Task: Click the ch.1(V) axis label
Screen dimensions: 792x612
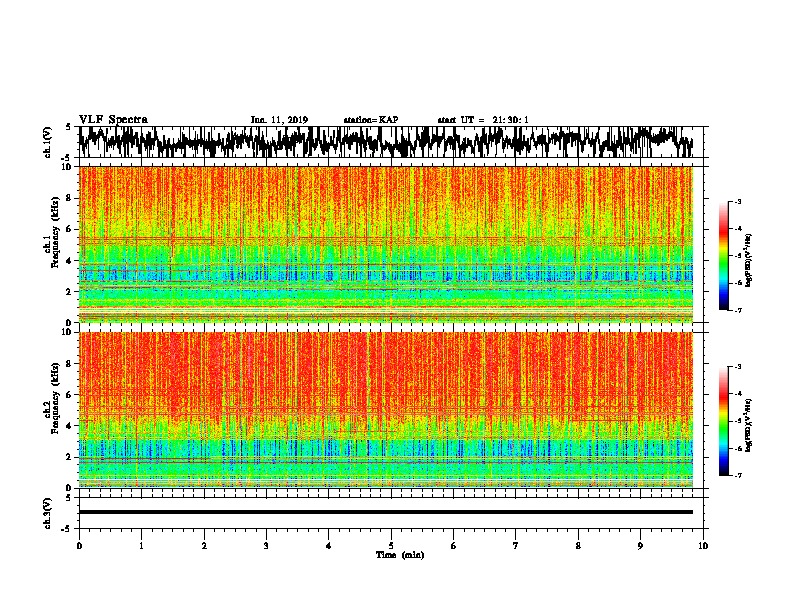Action: tap(48, 142)
